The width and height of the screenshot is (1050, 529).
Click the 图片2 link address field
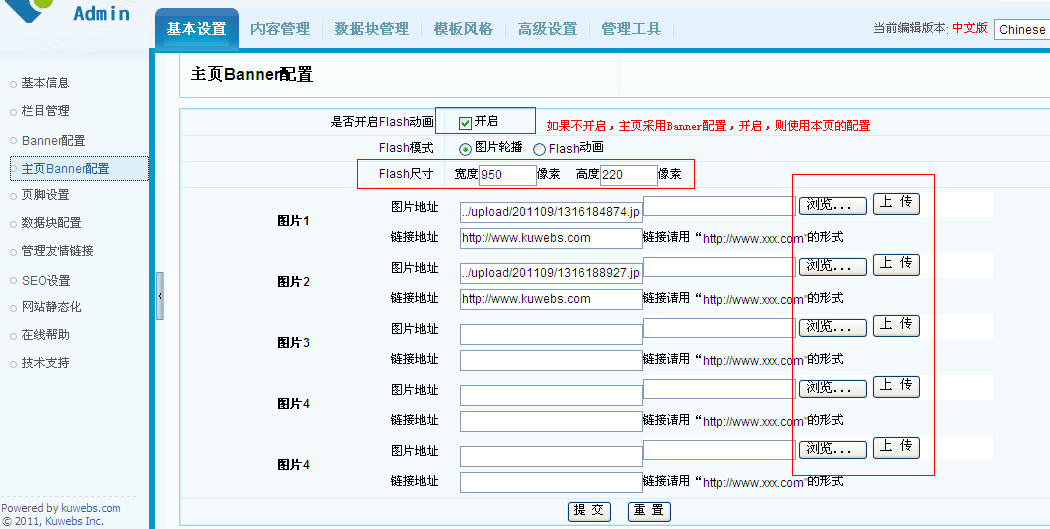551,299
